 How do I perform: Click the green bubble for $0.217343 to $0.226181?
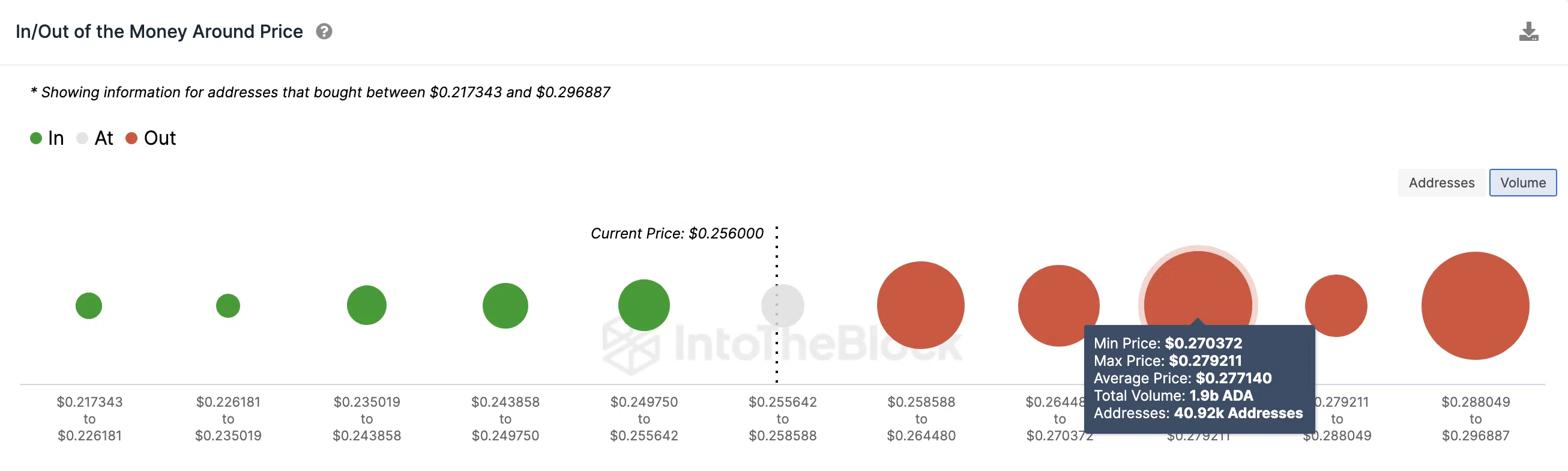(89, 306)
